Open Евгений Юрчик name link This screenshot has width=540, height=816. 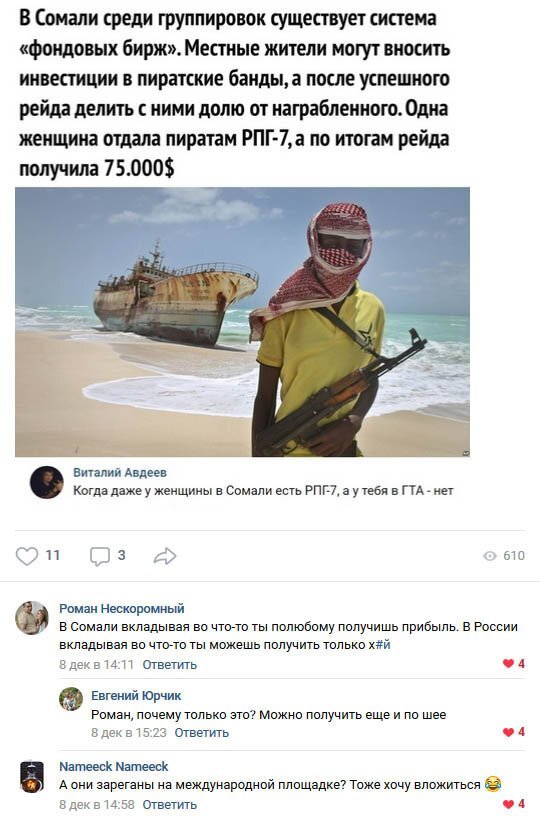136,695
